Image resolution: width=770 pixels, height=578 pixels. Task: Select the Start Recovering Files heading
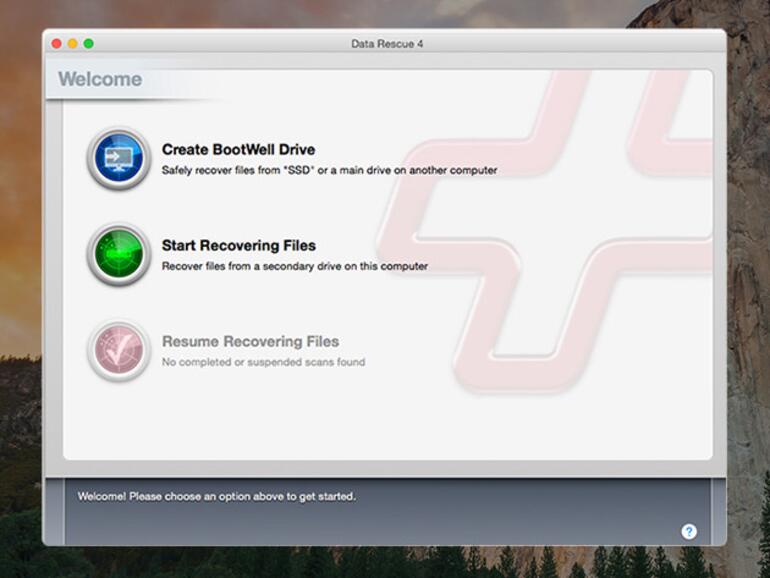[x=239, y=245]
